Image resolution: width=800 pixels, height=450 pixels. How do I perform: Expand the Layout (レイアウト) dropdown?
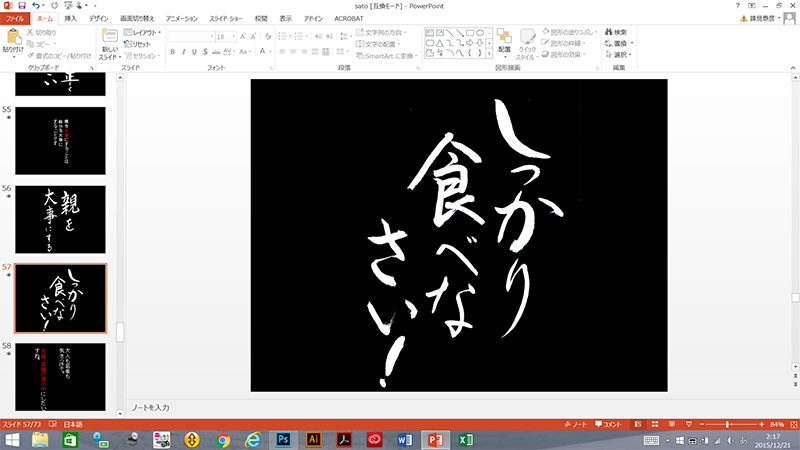(x=143, y=33)
